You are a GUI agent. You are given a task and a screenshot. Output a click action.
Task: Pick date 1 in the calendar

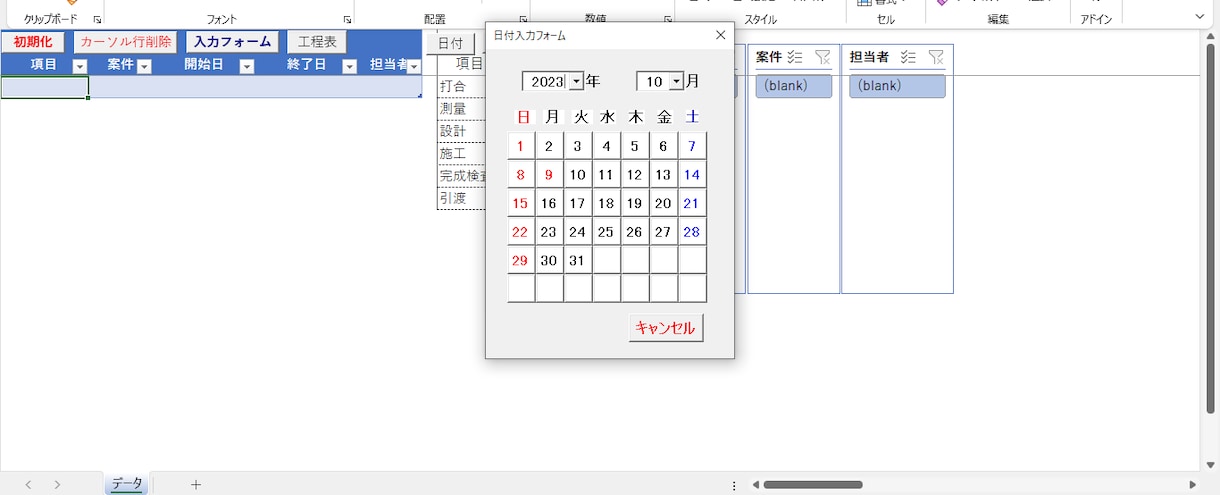[x=521, y=146]
